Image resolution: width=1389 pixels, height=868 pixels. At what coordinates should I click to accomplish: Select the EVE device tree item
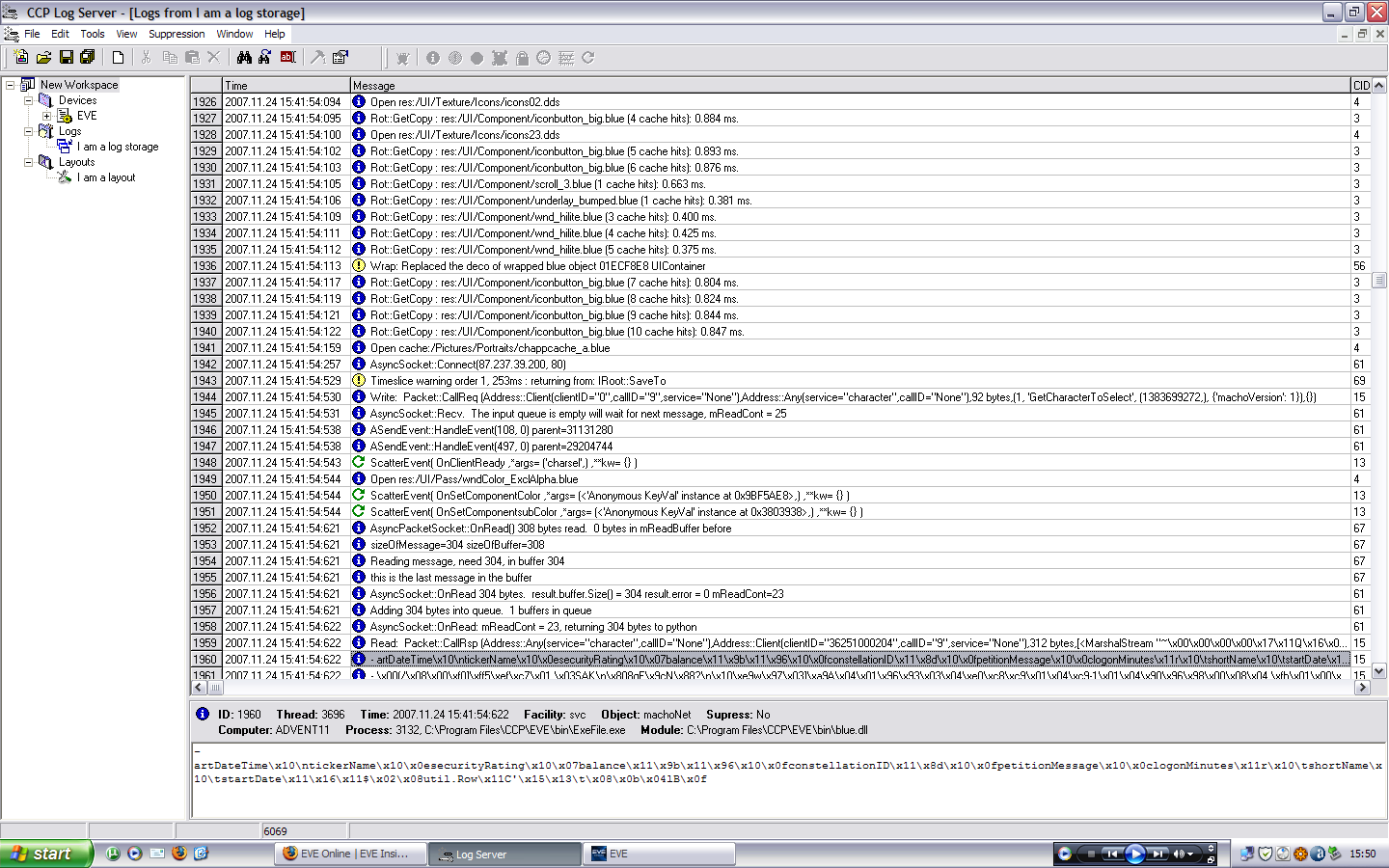(x=87, y=116)
